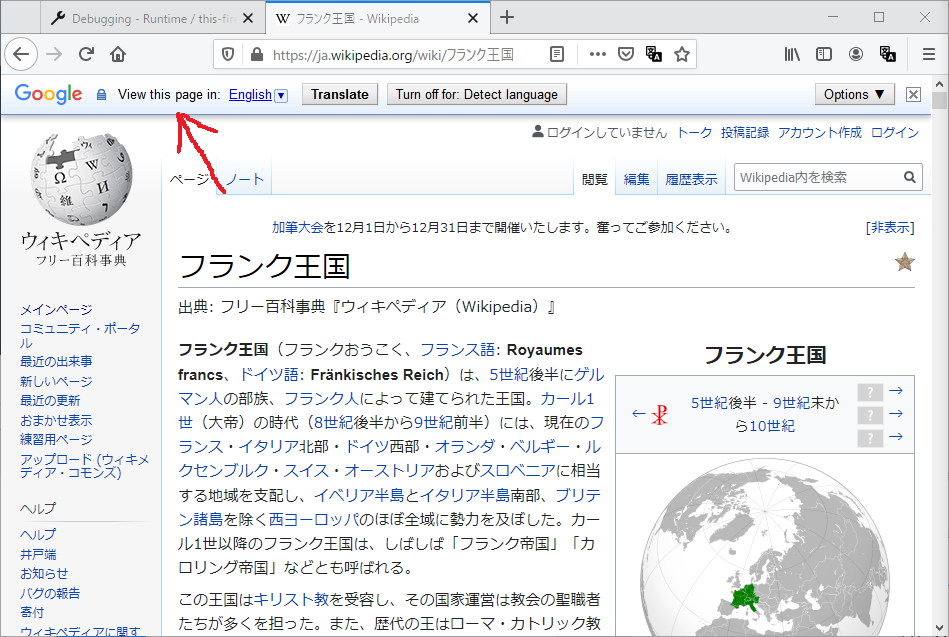Open the Firefox account icon

(856, 55)
